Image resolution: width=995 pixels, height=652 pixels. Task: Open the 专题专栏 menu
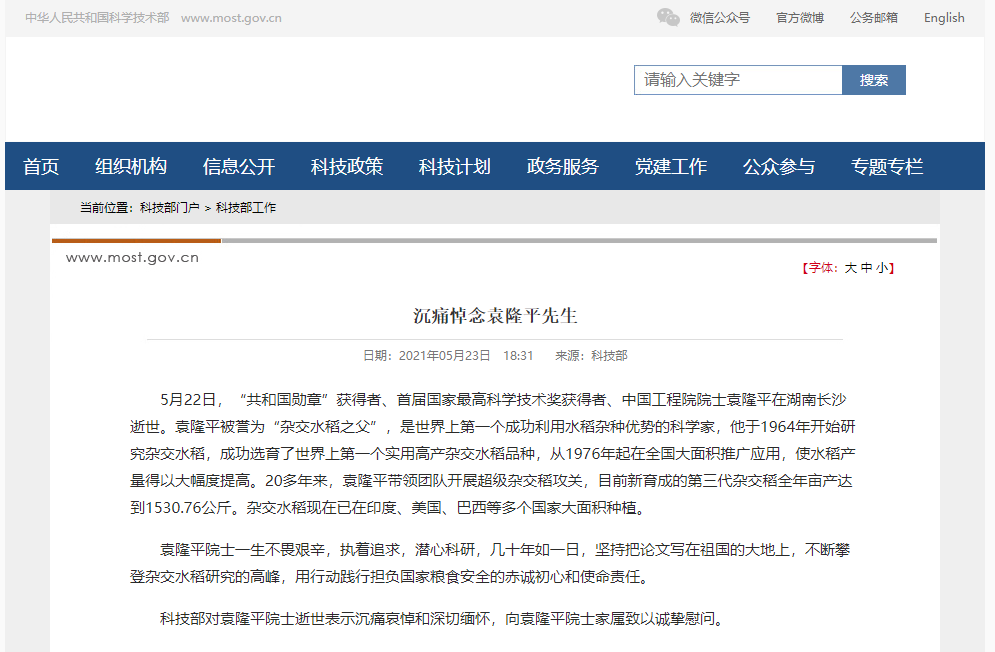coord(886,166)
